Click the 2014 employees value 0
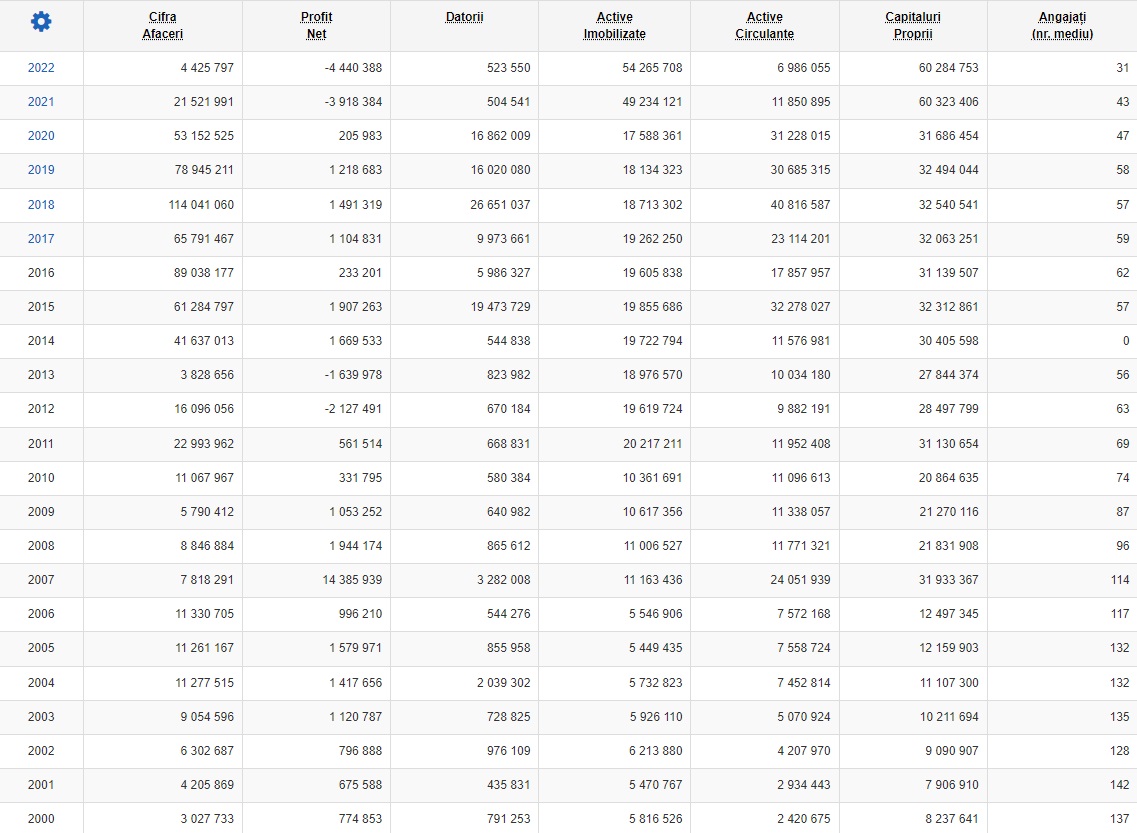Viewport: 1137px width, 833px height. tap(1125, 341)
